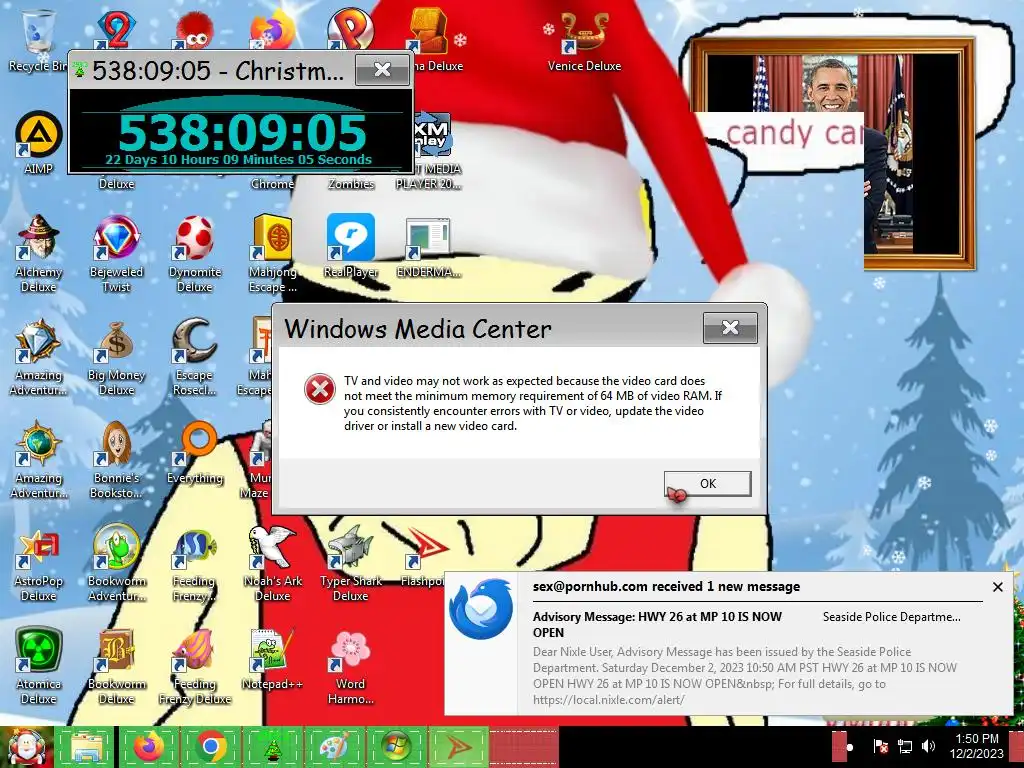Open Mahjong Escape tile icon
1024x768 pixels.
pos(272,253)
